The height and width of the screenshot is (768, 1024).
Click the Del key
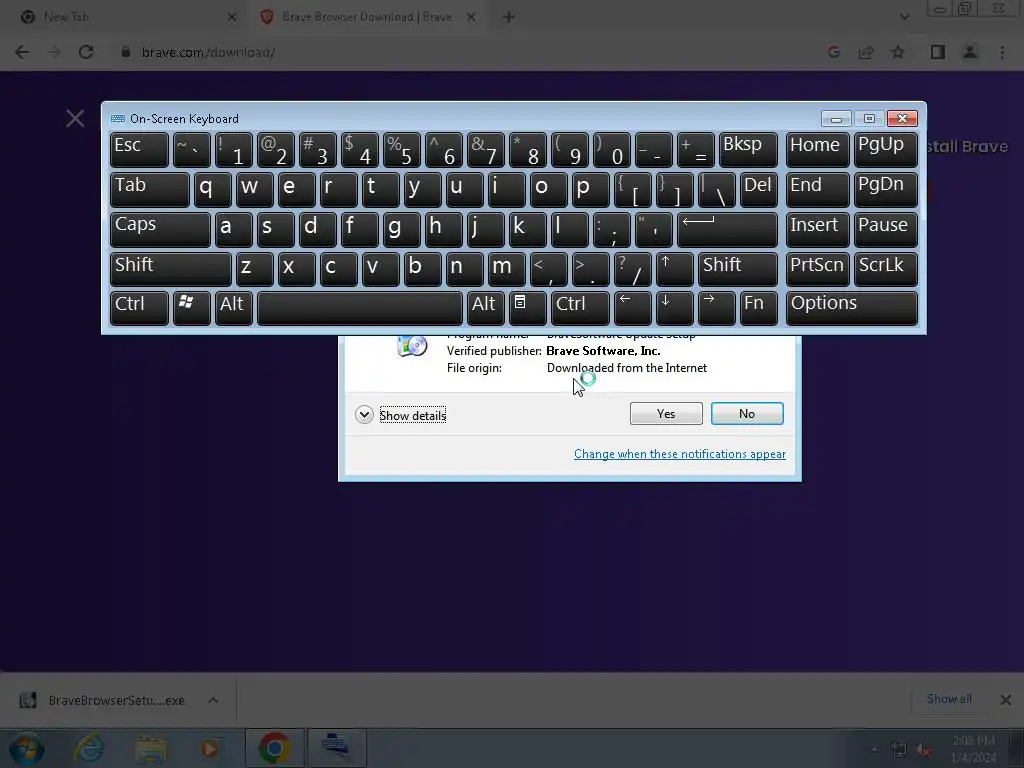(x=759, y=189)
